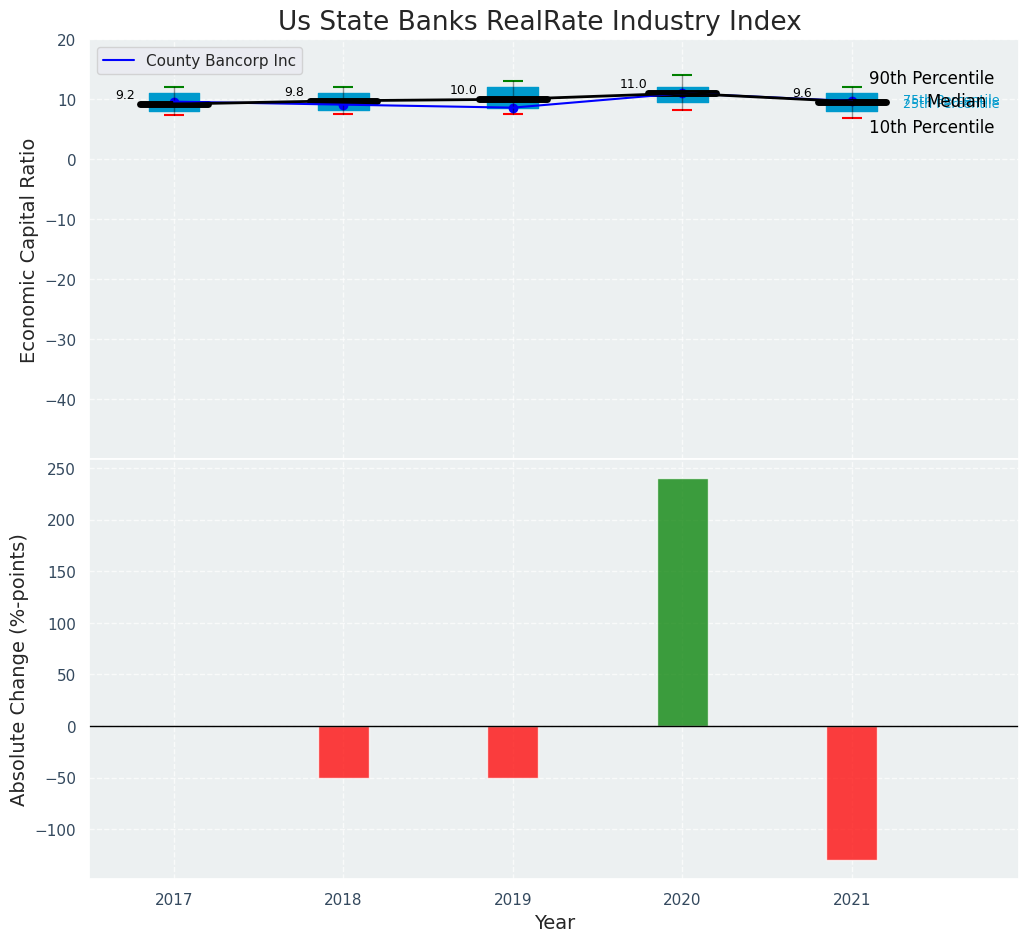Click the blue line swatch in the legend

[x=119, y=61]
